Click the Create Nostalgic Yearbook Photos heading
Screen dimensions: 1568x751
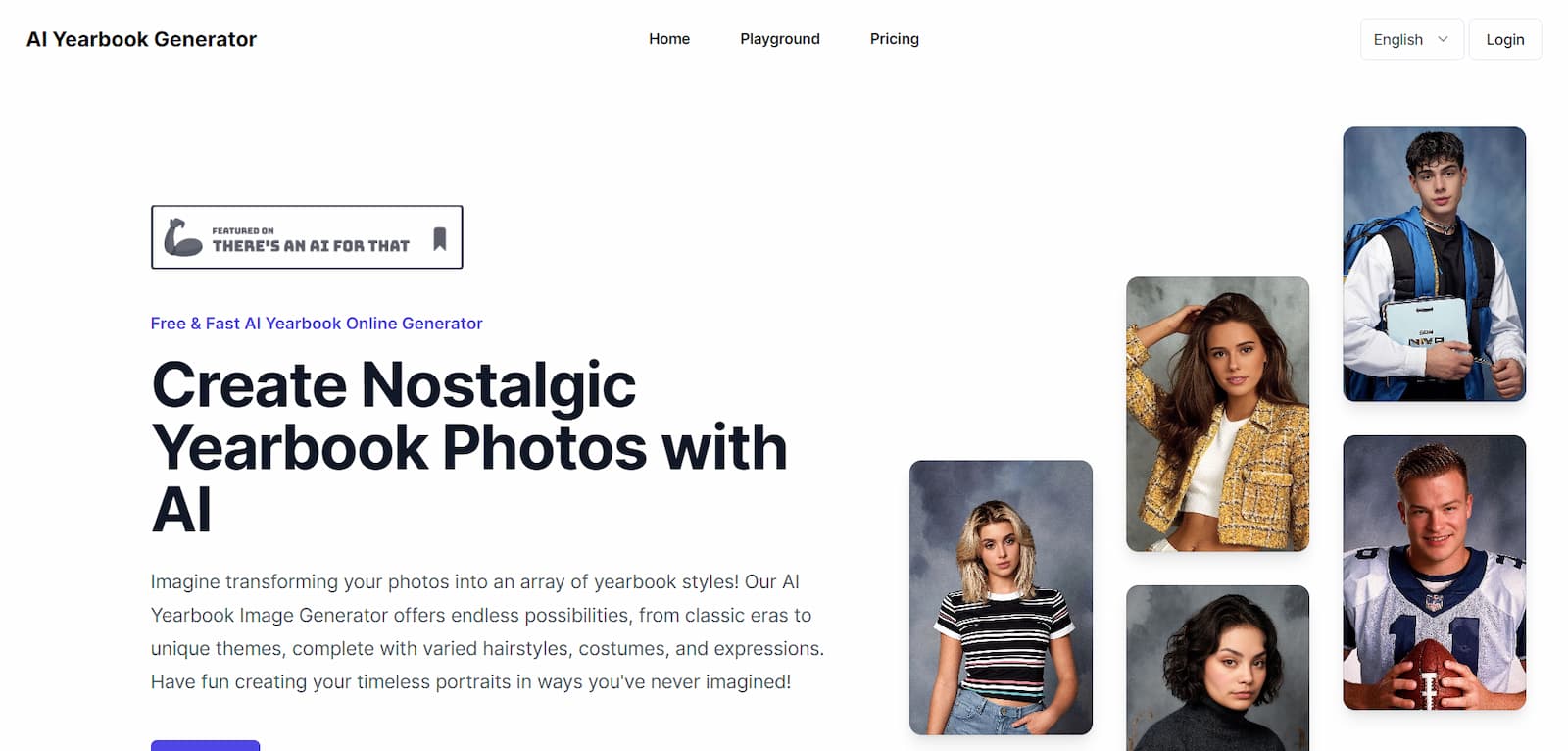click(x=469, y=447)
